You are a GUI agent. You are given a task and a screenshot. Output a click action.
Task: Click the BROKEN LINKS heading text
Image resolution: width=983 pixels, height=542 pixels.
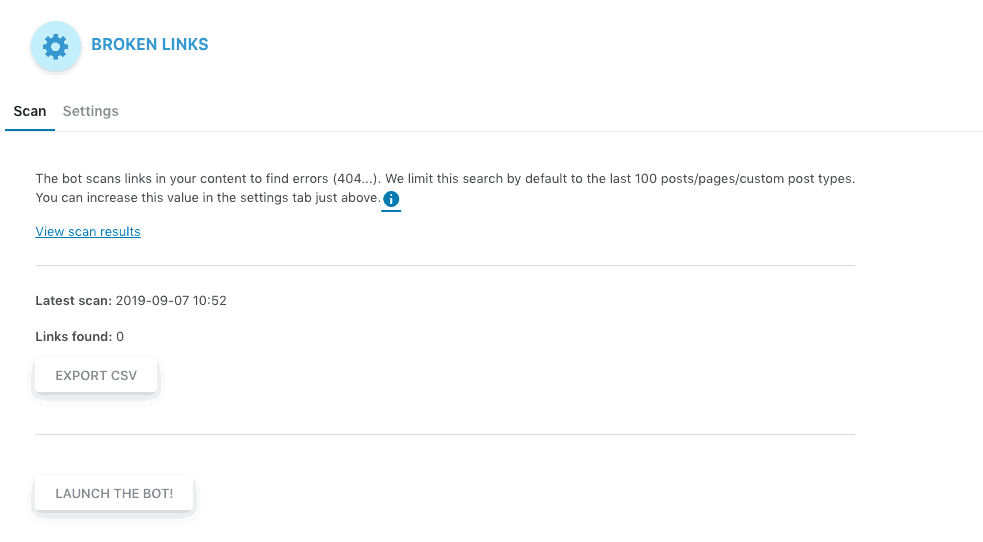(150, 44)
